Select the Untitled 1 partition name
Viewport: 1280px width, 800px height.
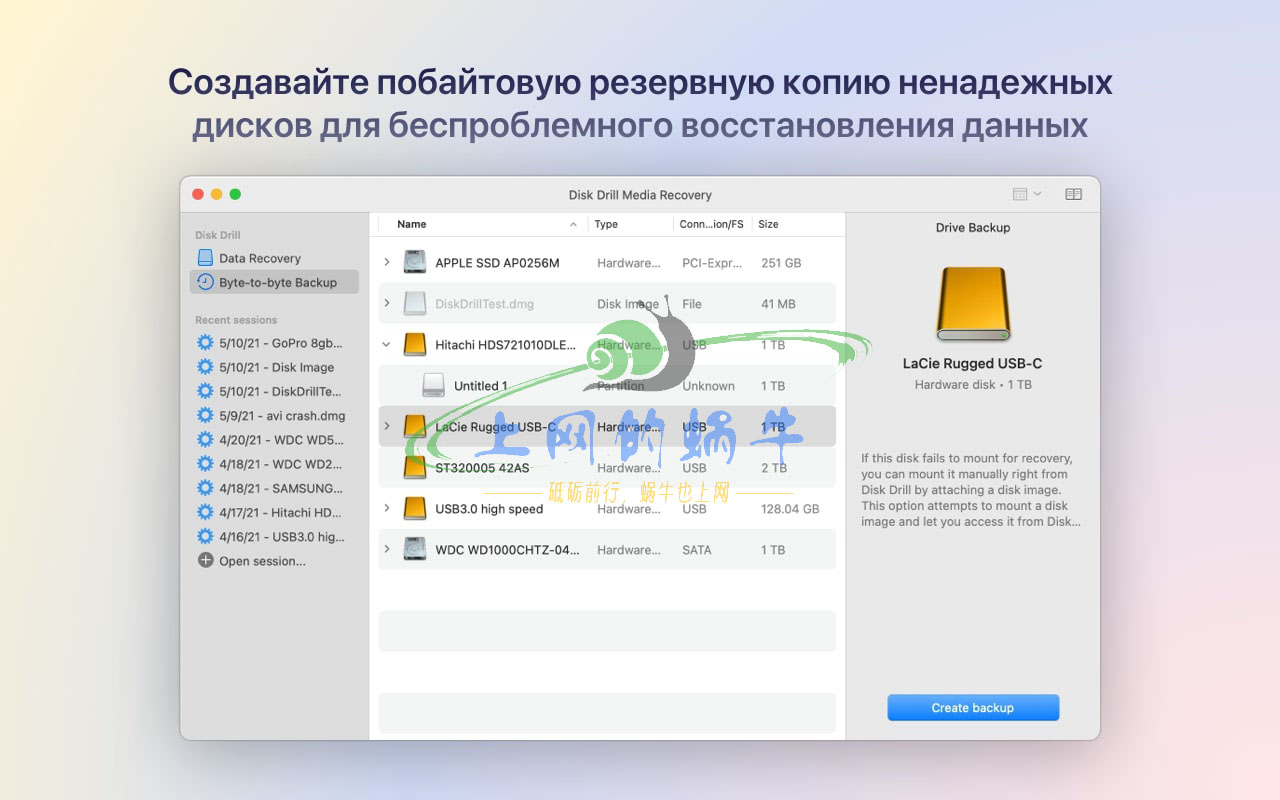tap(481, 386)
